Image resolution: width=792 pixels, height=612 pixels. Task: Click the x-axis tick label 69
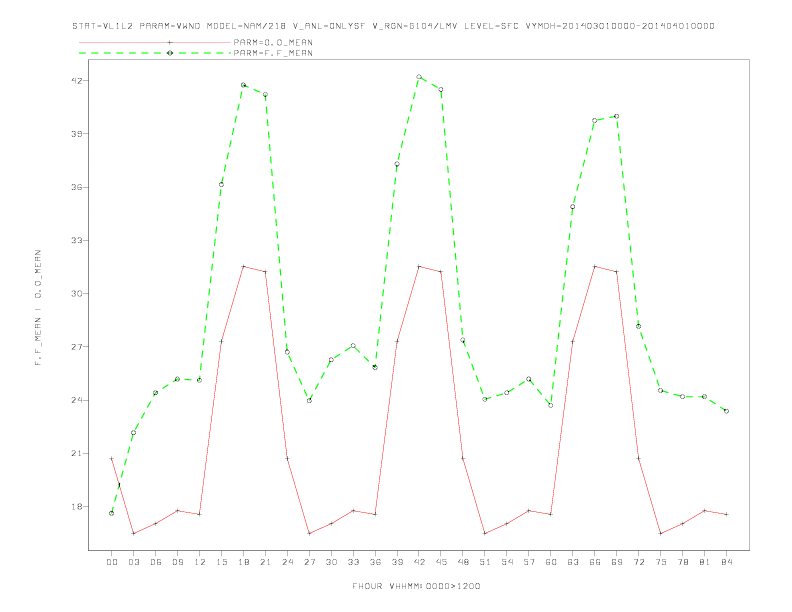tap(617, 562)
